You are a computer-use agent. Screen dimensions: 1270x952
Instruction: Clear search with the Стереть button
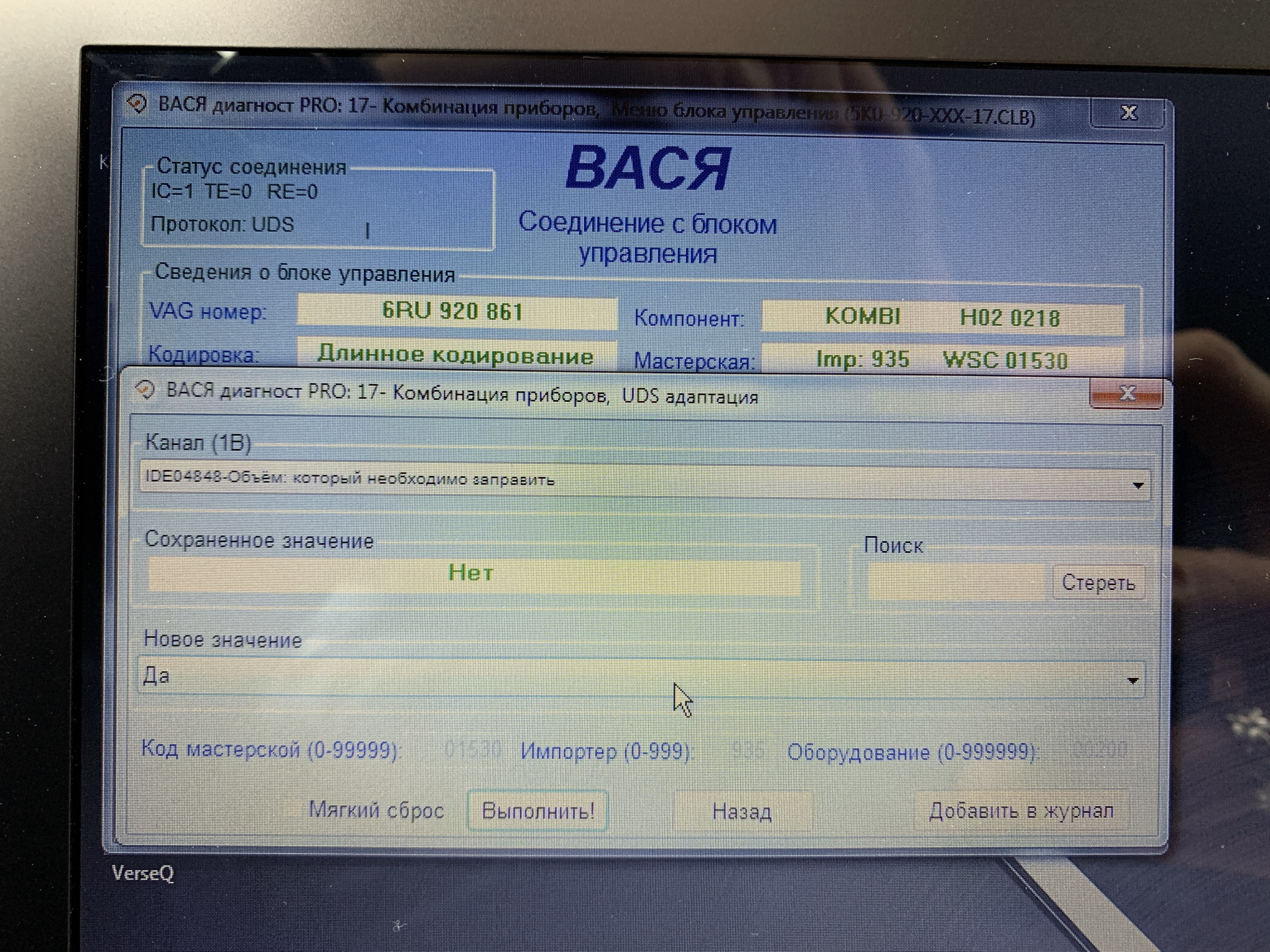(x=1098, y=582)
